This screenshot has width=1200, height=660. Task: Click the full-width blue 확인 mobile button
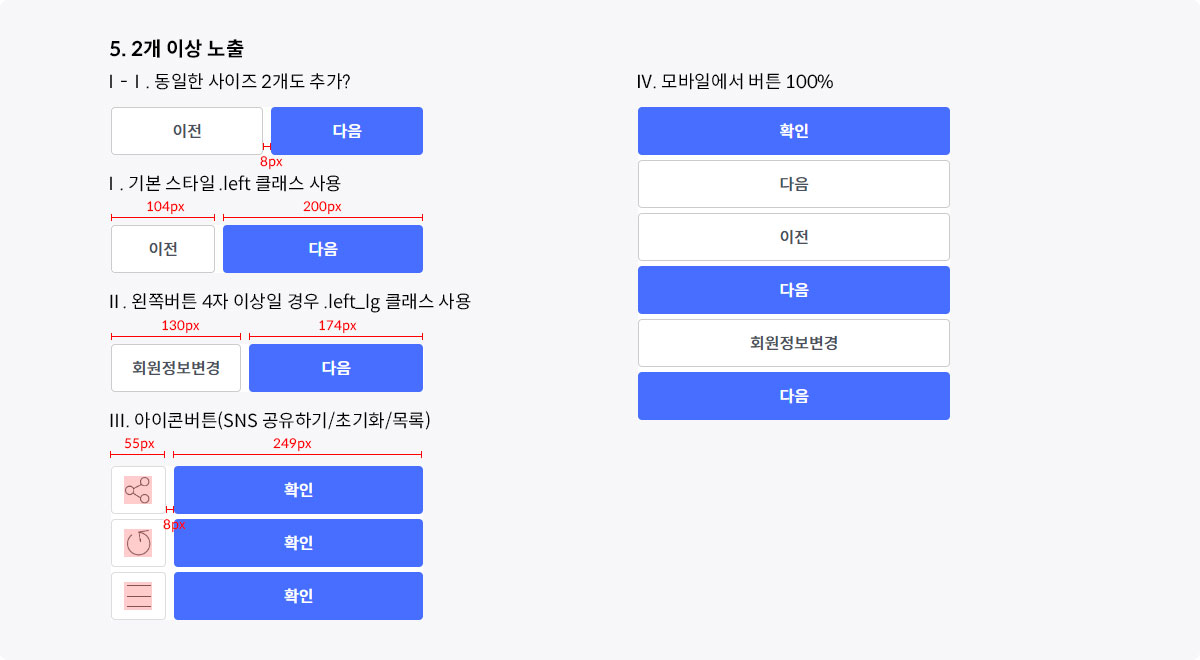click(x=794, y=131)
